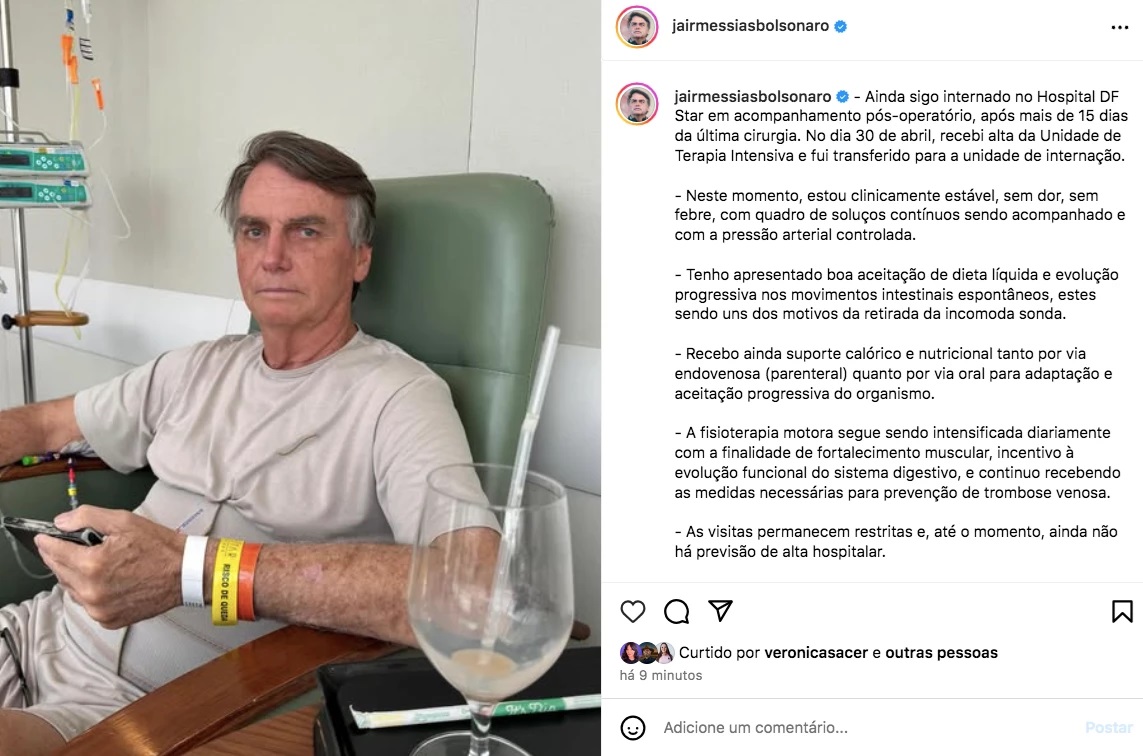Image resolution: width=1143 pixels, height=756 pixels.
Task: View outras pessoas who liked the post
Action: point(941,652)
